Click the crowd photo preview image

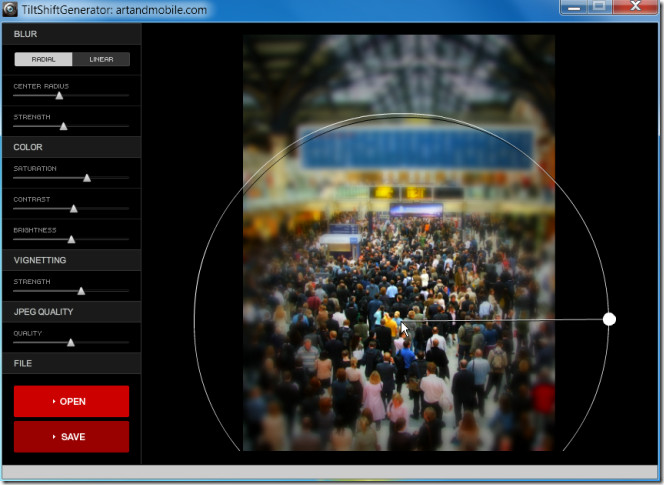point(399,243)
